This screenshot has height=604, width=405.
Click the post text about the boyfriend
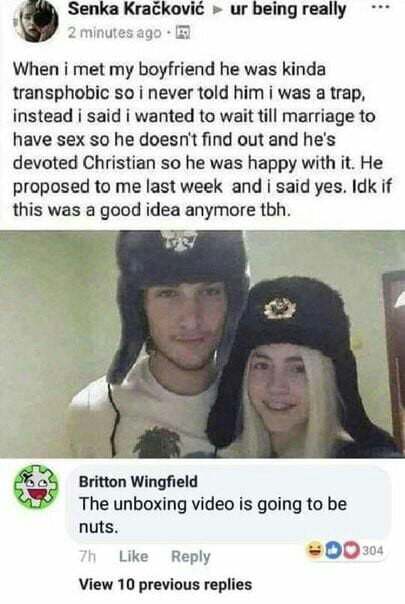coord(202,140)
